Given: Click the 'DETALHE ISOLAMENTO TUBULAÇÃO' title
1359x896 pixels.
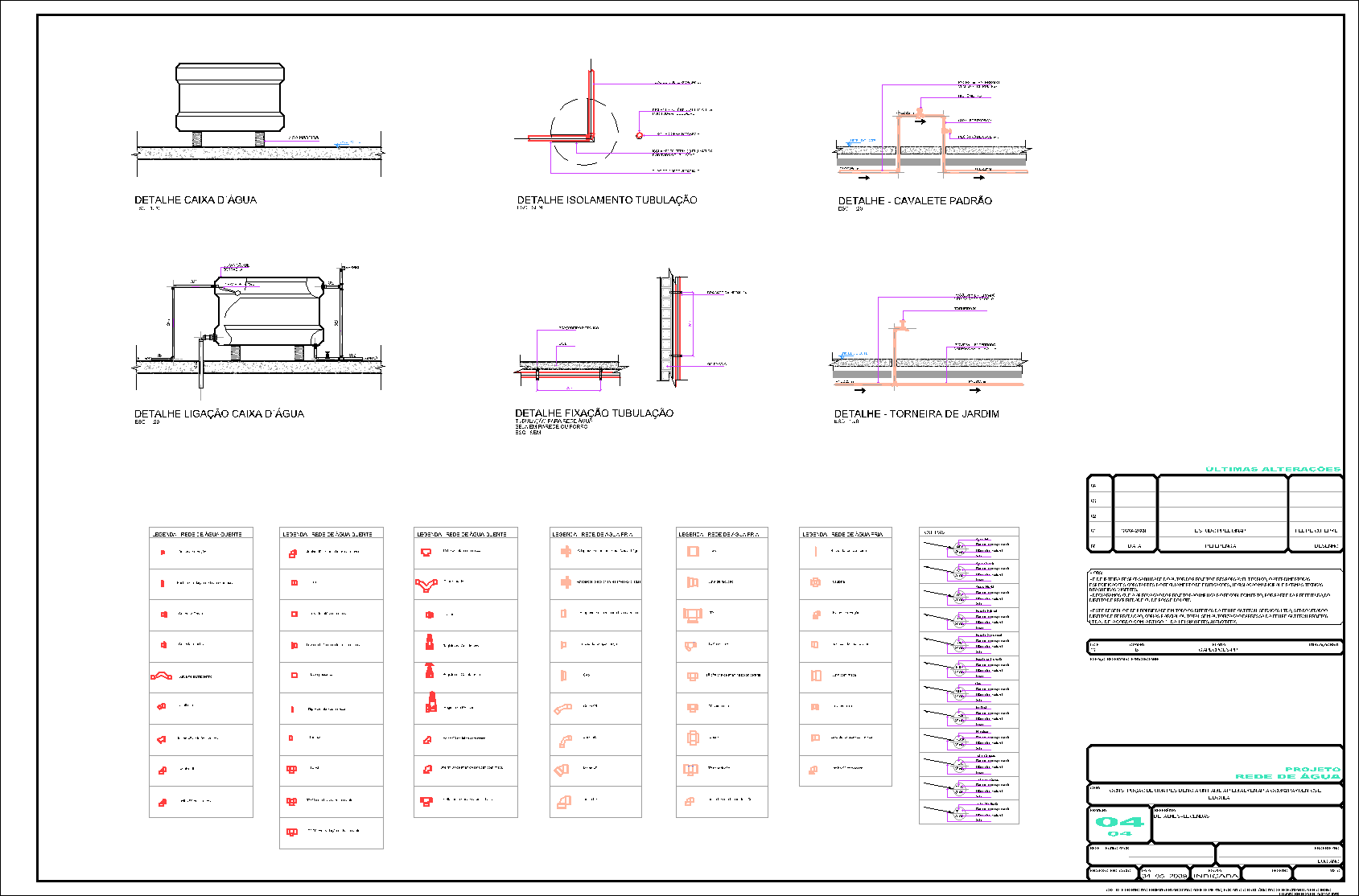Looking at the screenshot, I should coord(607,200).
